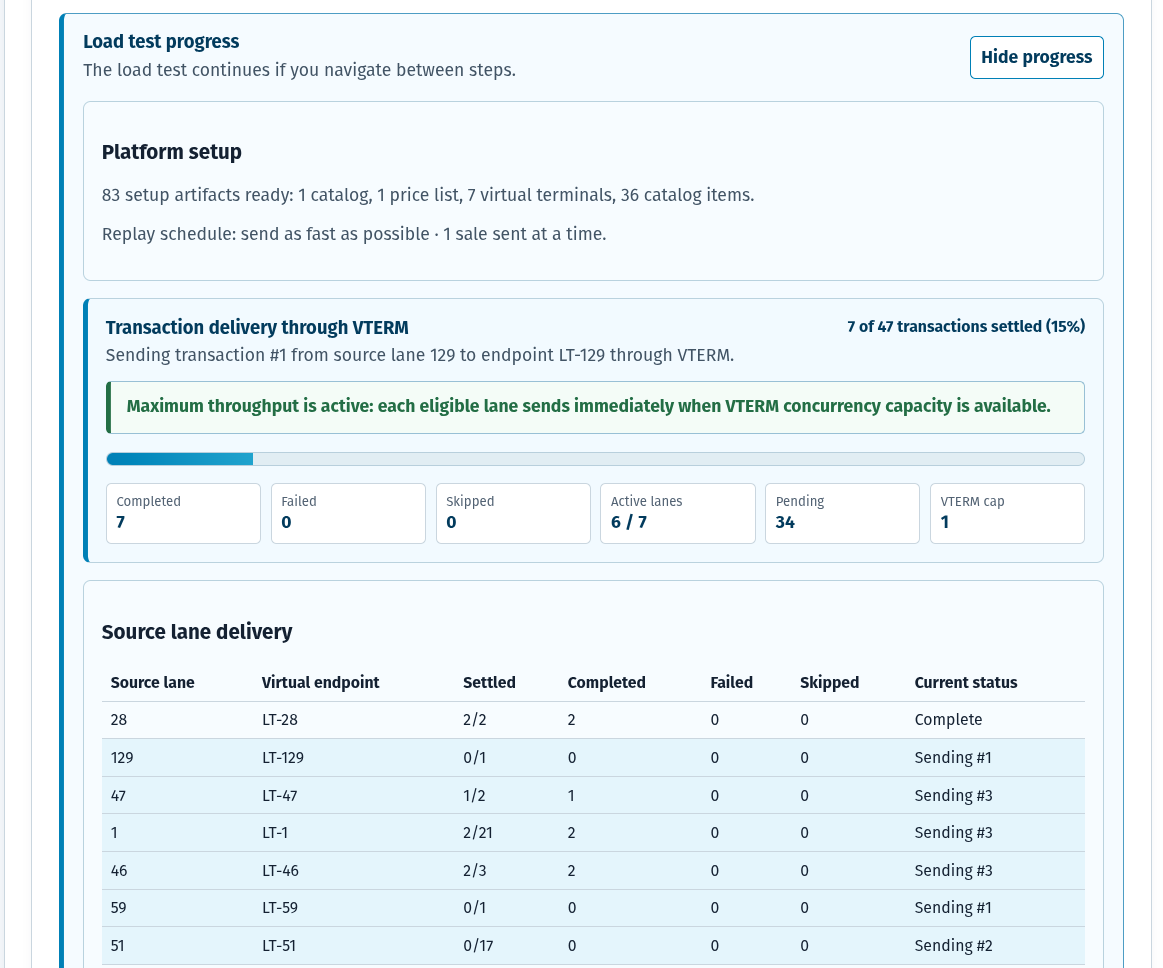Click the 2/21 settled cell
This screenshot has height=968, width=1163.
[x=478, y=833]
